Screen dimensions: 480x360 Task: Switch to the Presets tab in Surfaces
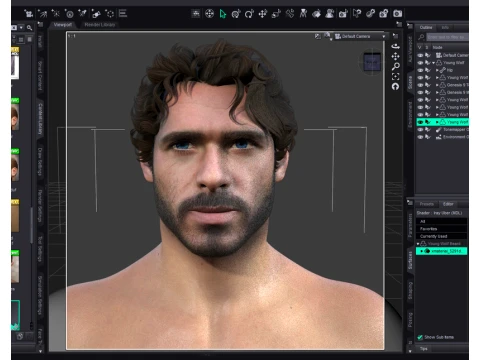(x=427, y=204)
